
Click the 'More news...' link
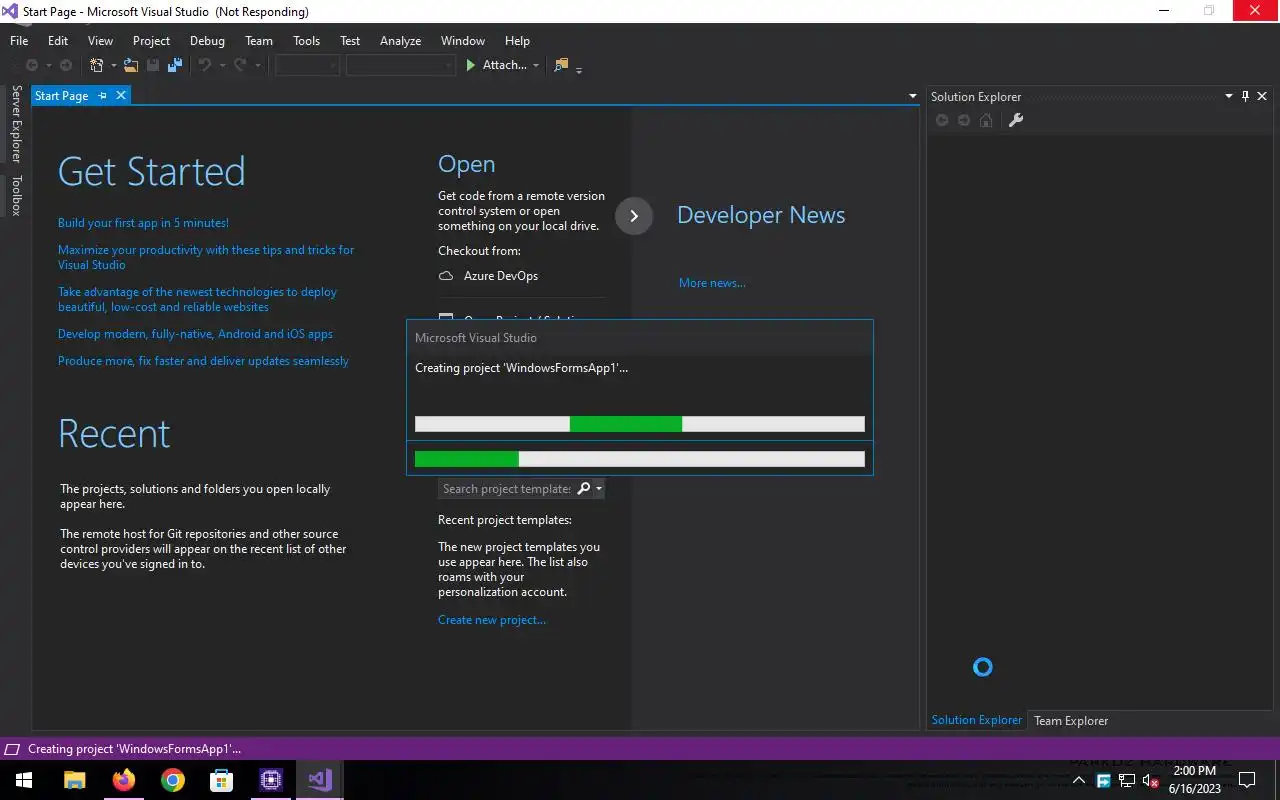click(x=712, y=283)
